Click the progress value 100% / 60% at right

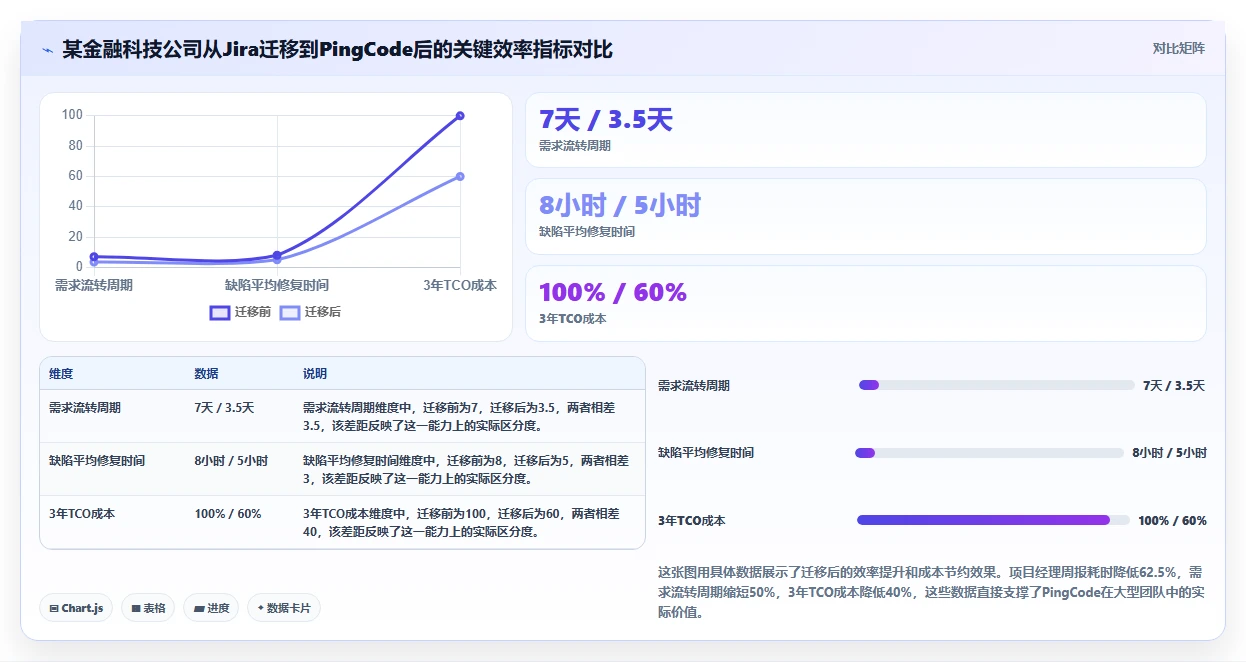tap(1172, 521)
